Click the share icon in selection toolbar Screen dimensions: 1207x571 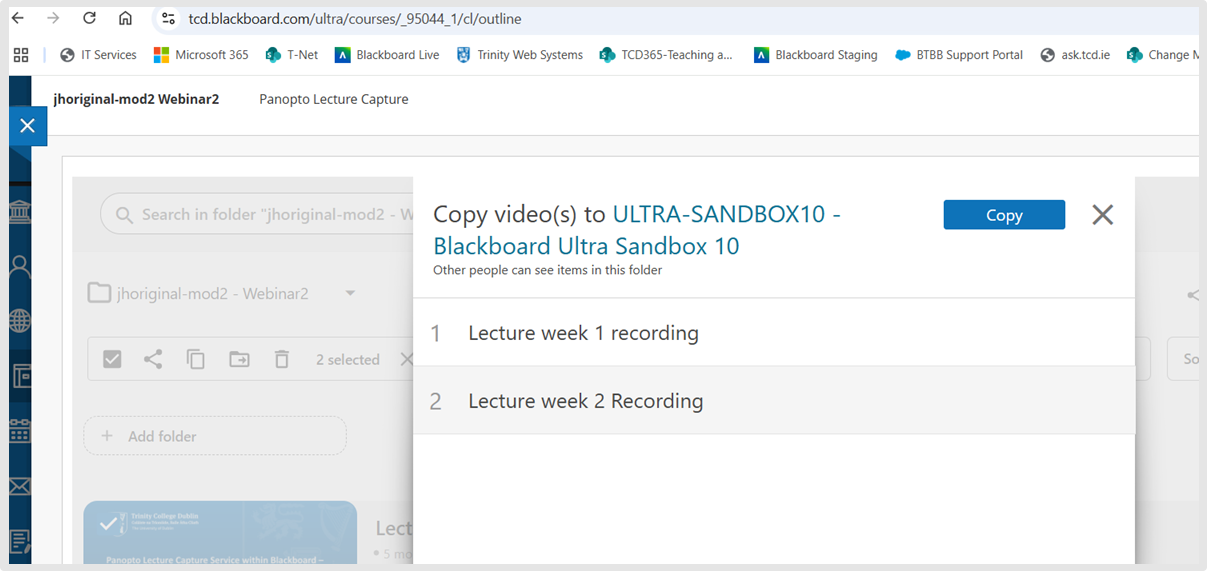(x=153, y=359)
